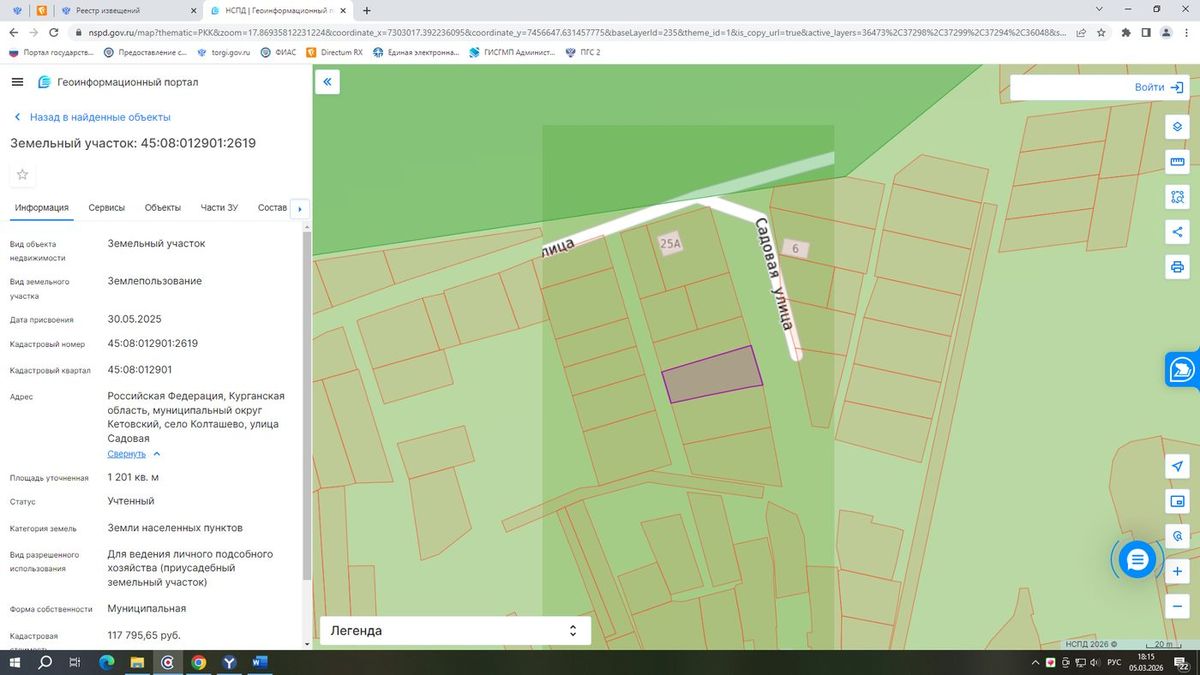Collapse the side panel with double chevron
Screen dimensions: 1200x675
(x=327, y=82)
